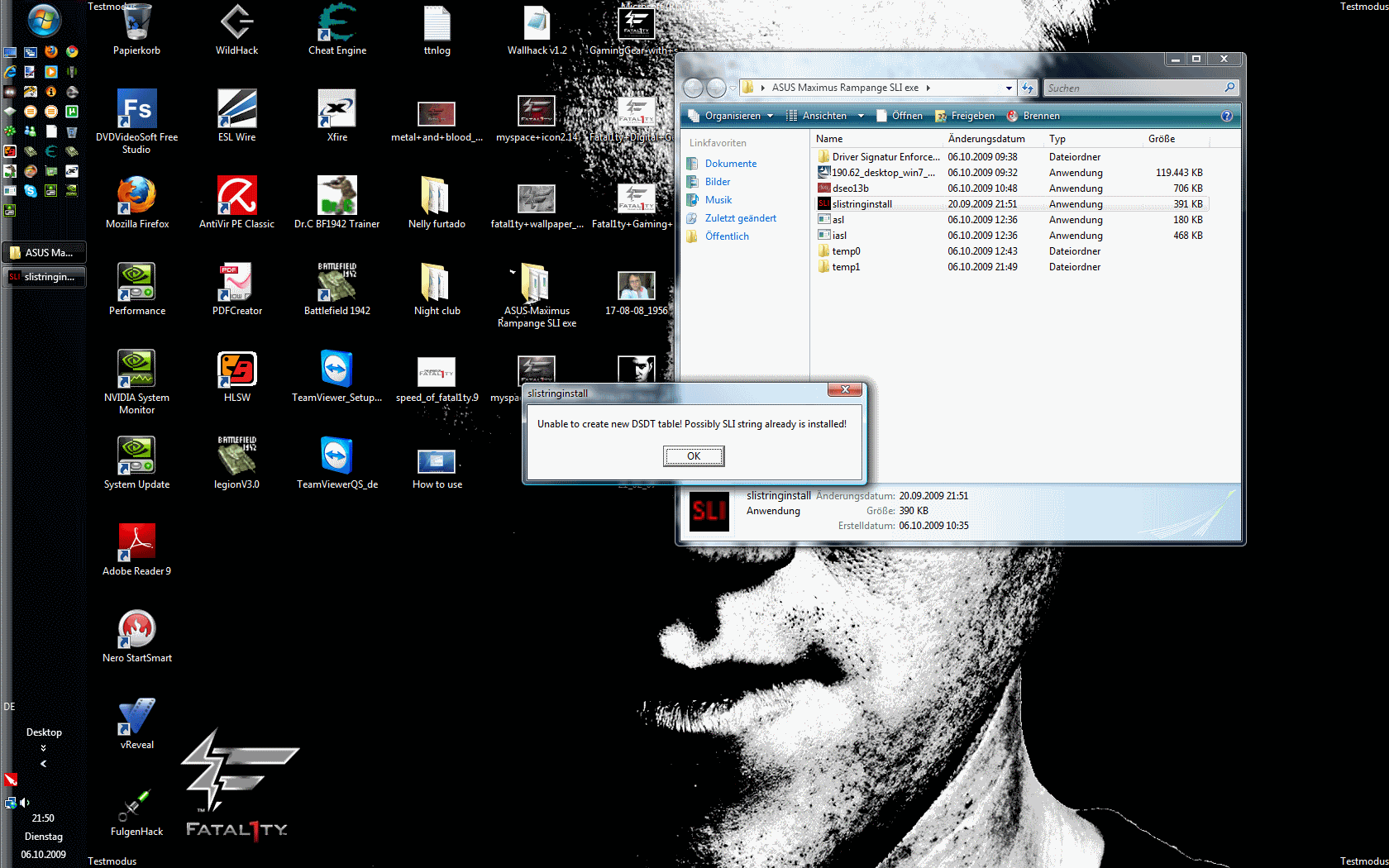Select PDFCreator desktop icon
This screenshot has height=868, width=1389.
[237, 289]
